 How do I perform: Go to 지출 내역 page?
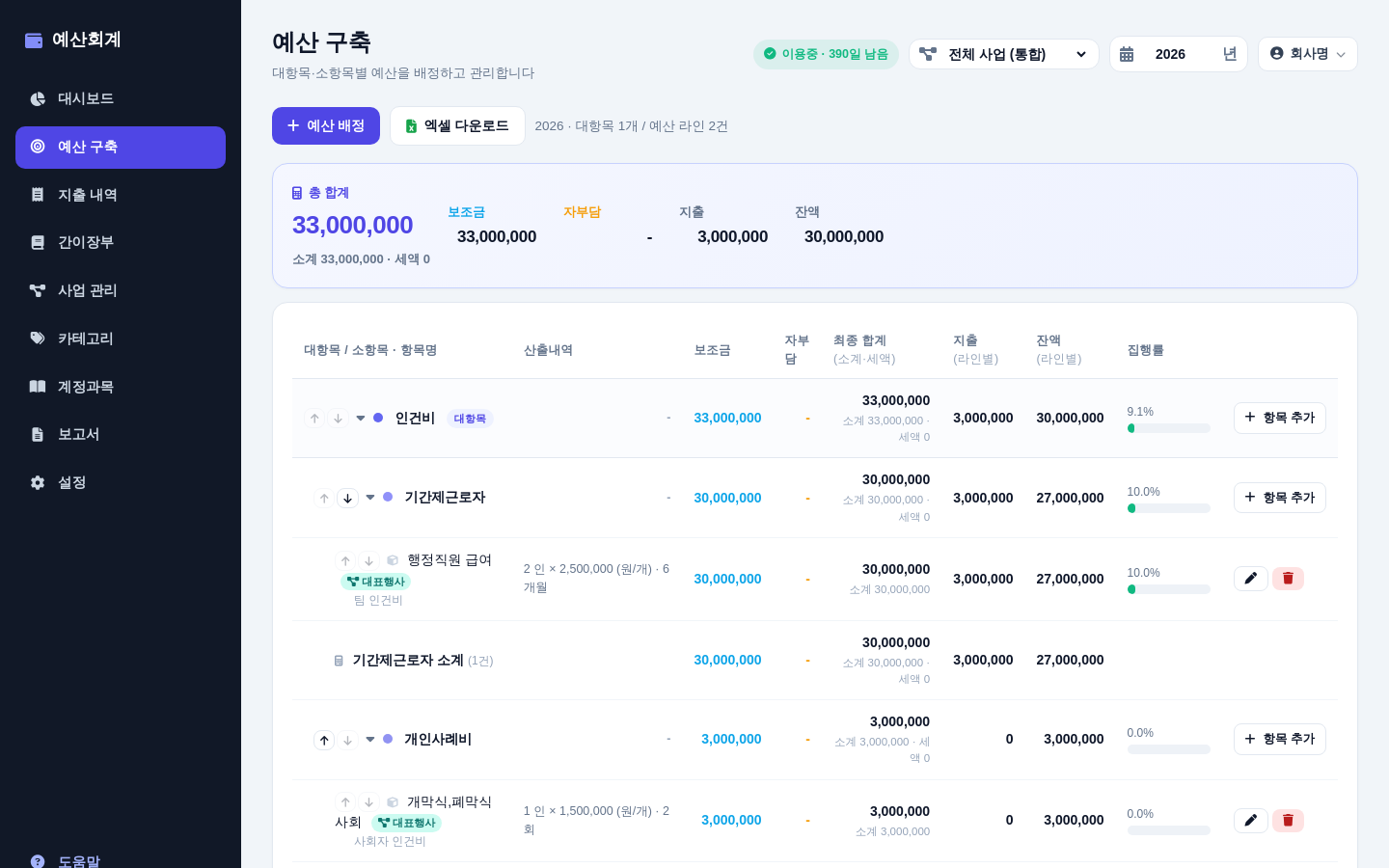pyautogui.click(x=121, y=195)
